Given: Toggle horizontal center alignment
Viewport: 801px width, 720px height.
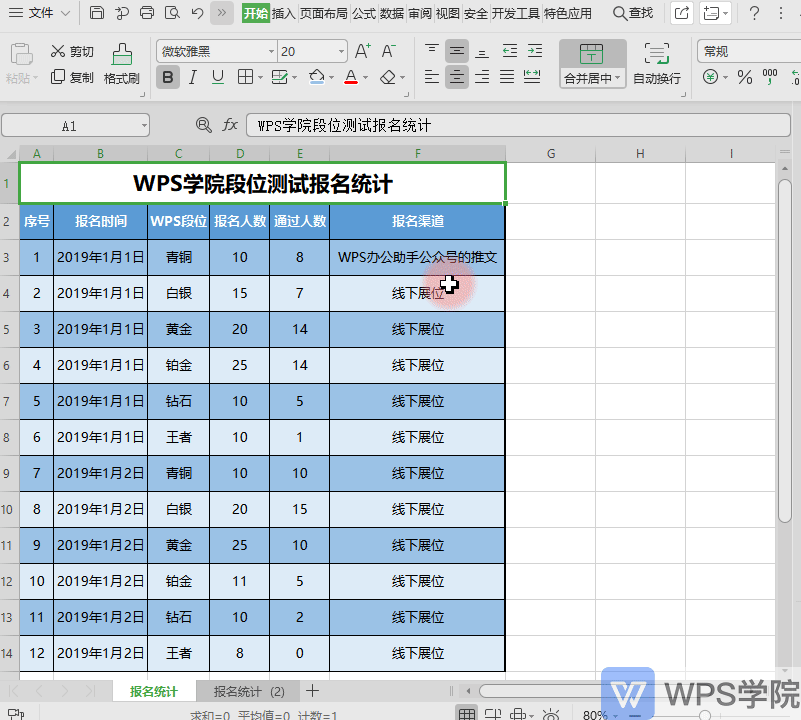Looking at the screenshot, I should pyautogui.click(x=457, y=77).
